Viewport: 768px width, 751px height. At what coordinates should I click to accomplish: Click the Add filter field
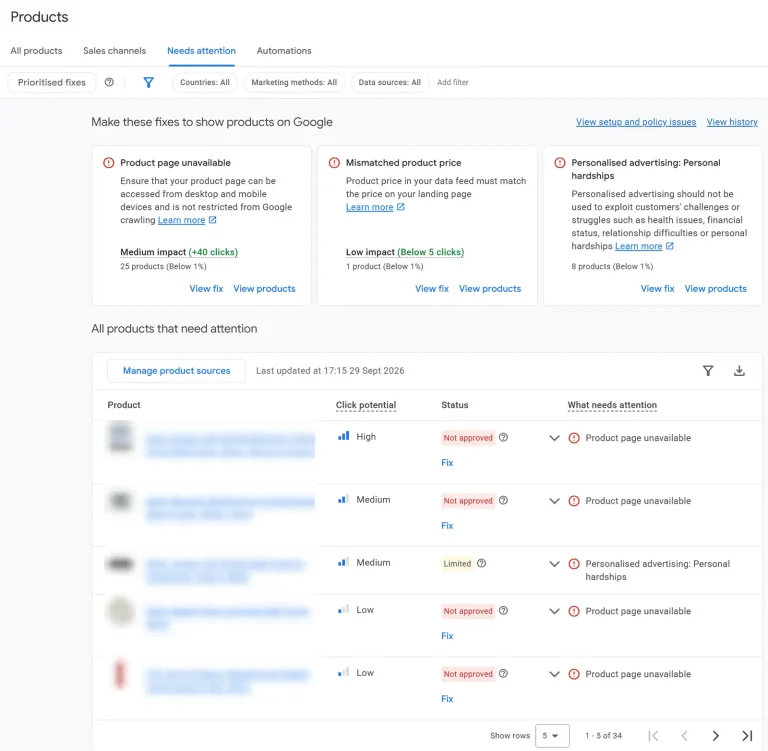tap(453, 82)
